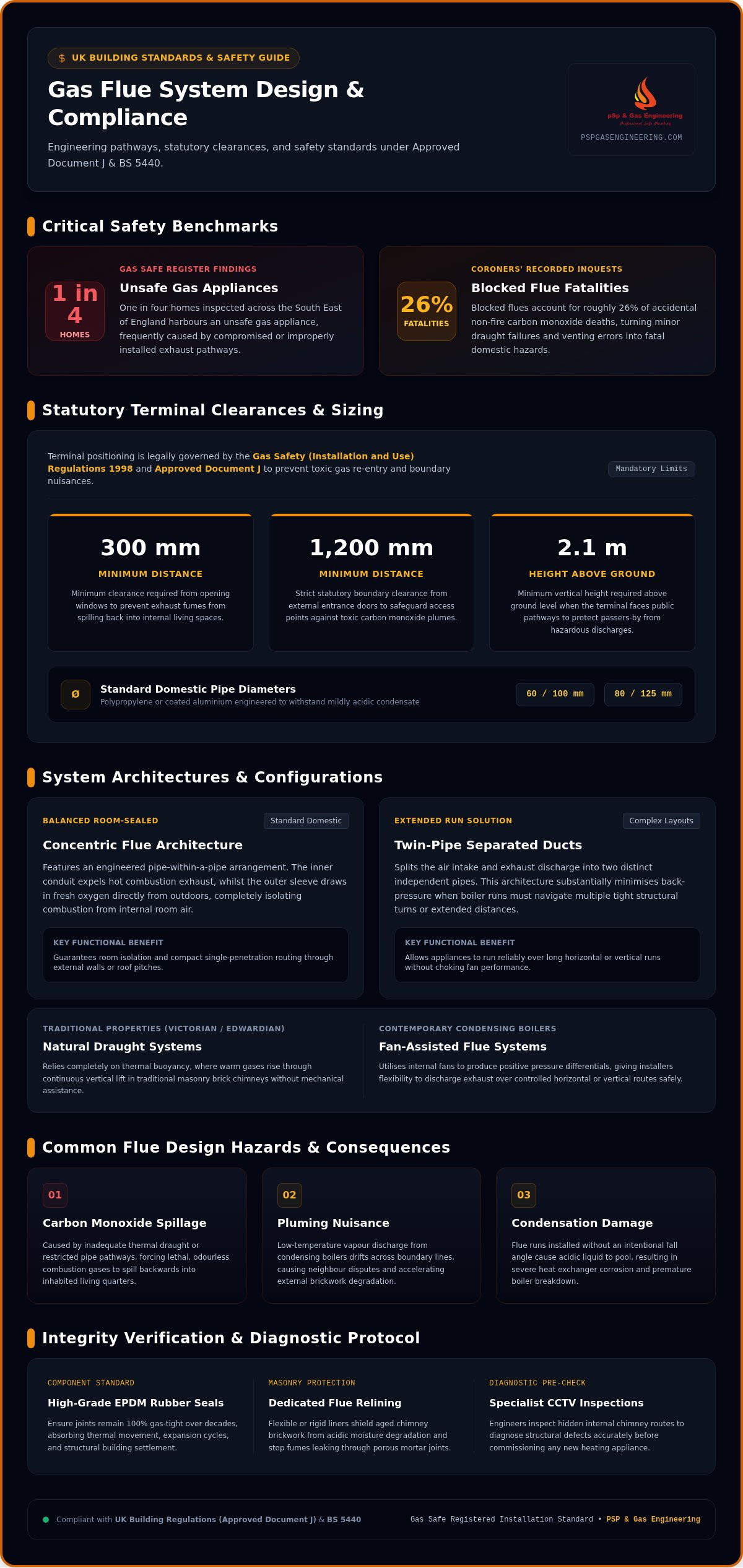Click the "1 in 4 HOMES" stat badge

pos(75,311)
